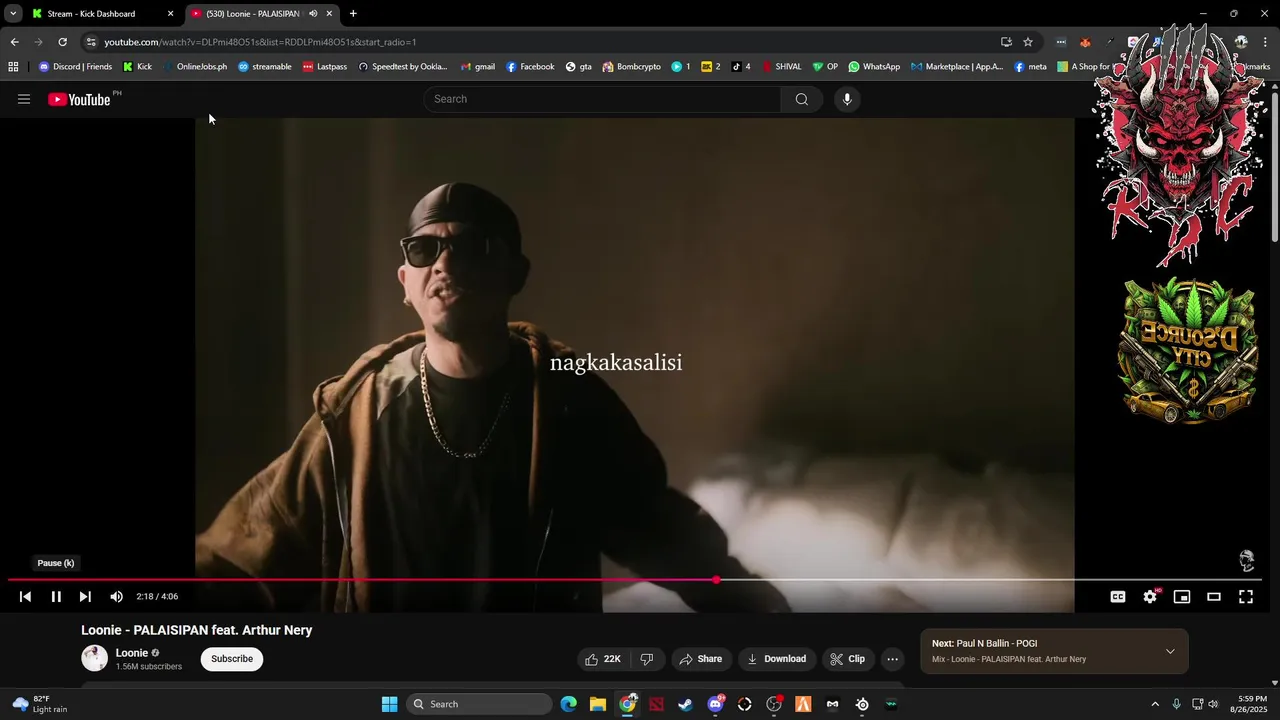This screenshot has width=1280, height=720.
Task: Open the OnlineJobs.ph bookmark
Action: (x=195, y=67)
